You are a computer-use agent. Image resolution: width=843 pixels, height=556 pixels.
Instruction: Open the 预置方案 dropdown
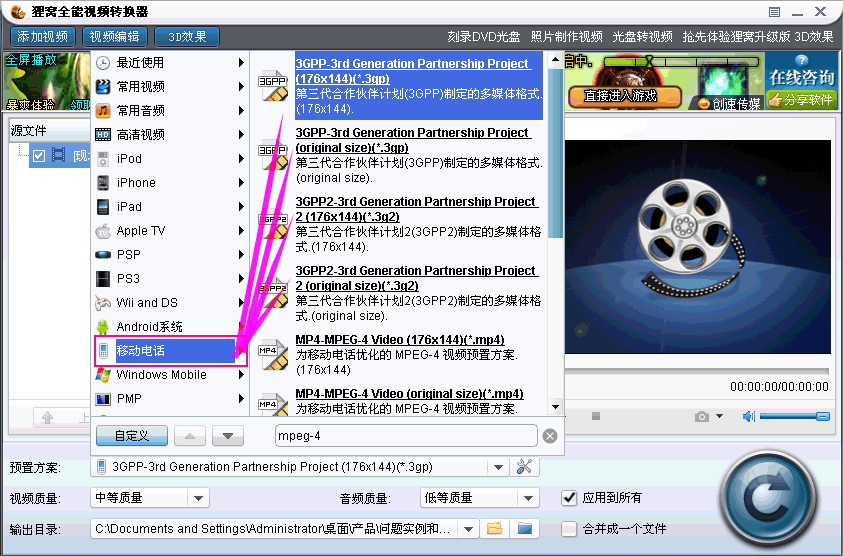tap(498, 467)
